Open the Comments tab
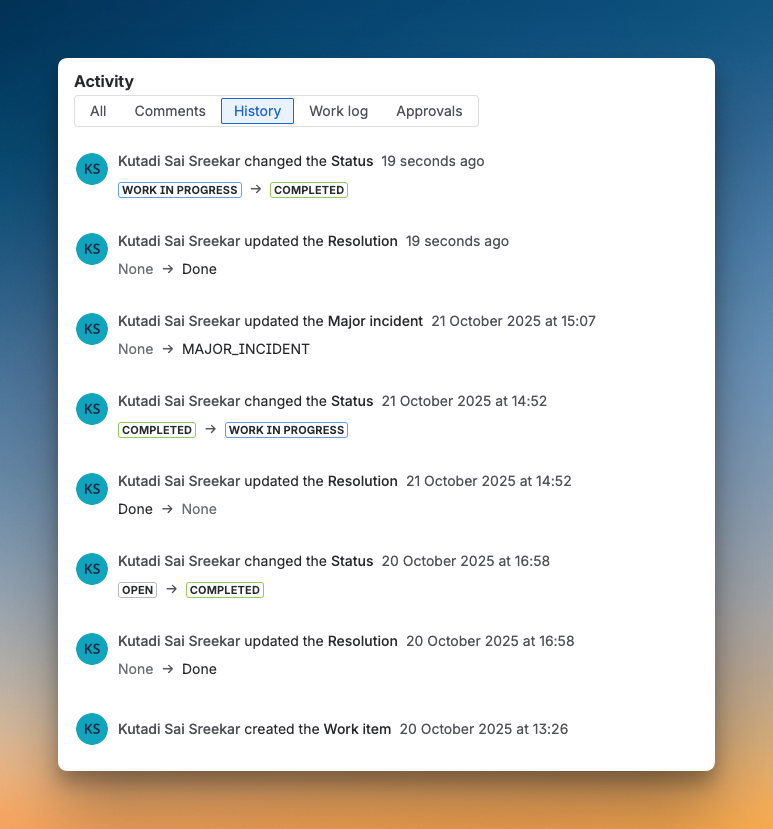This screenshot has width=773, height=829. click(170, 111)
